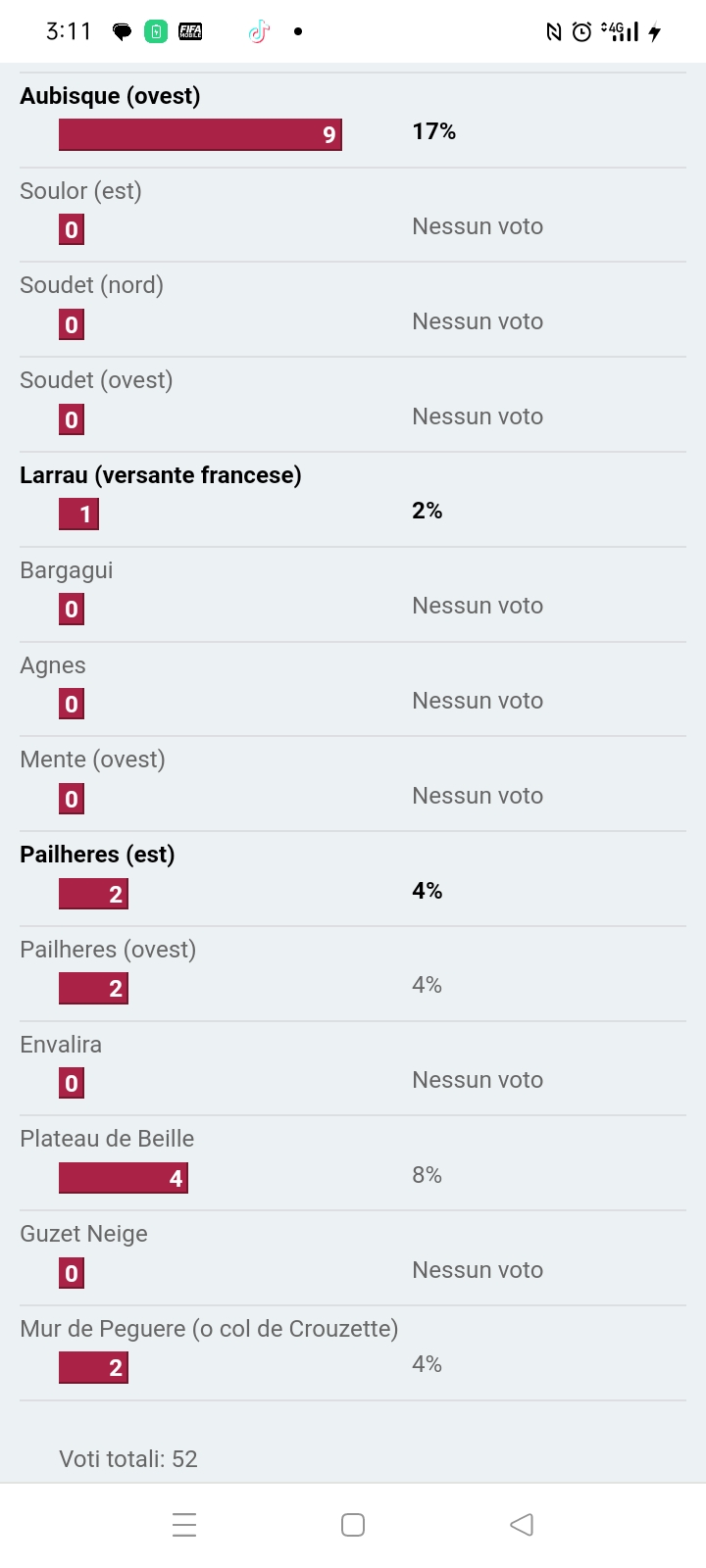Viewport: 706px width, 1568px height.
Task: Tap the Soulor (est) zero vote box
Action: coord(72,230)
